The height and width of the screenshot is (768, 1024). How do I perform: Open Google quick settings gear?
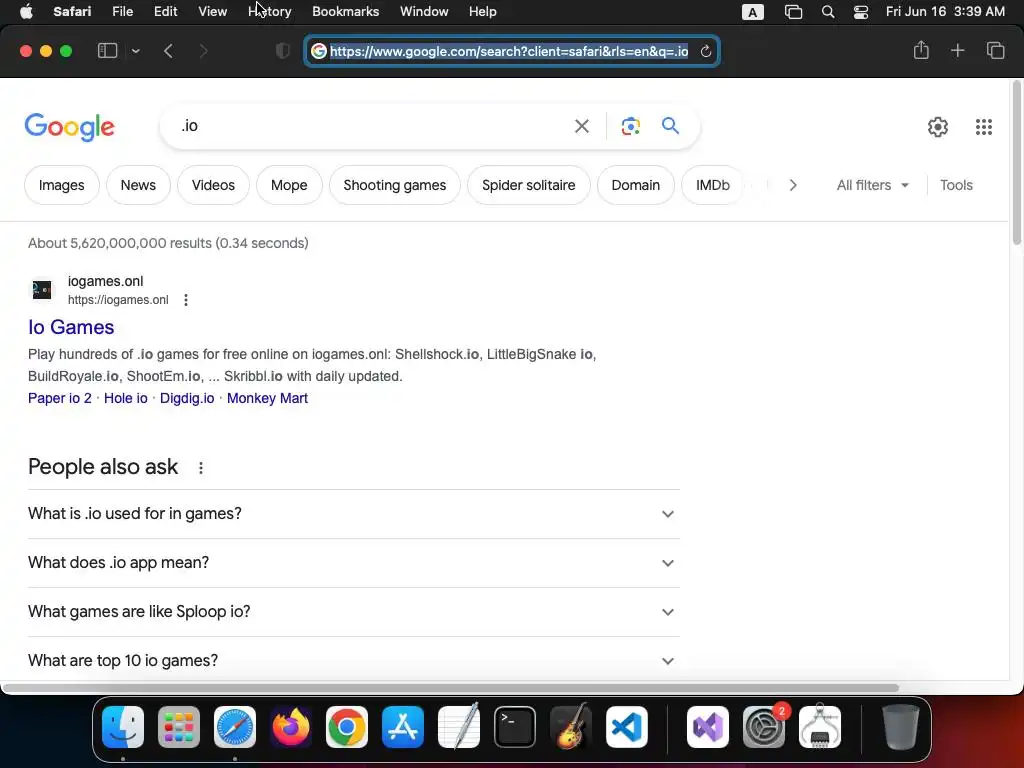click(x=938, y=127)
